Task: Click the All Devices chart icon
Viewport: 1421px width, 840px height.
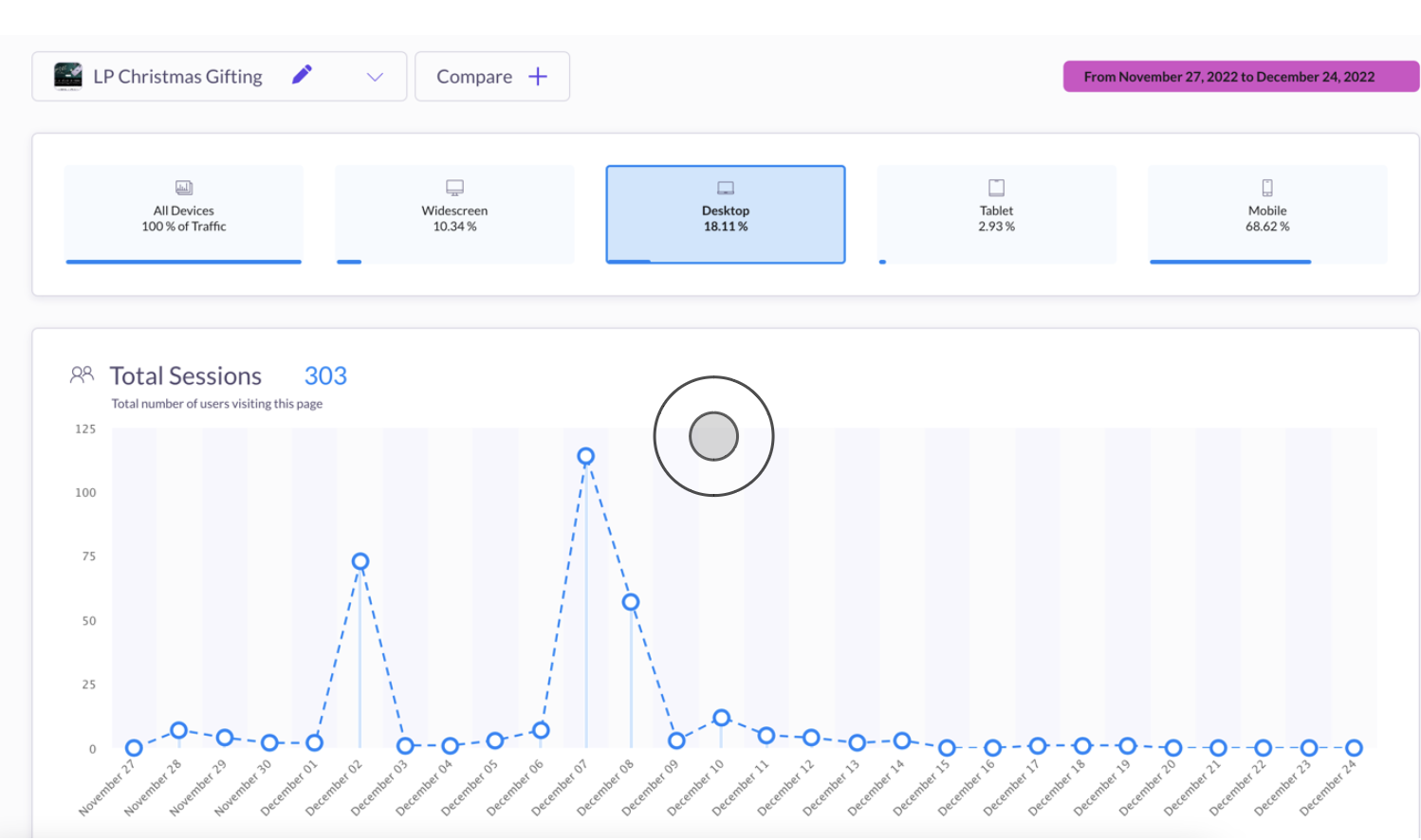Action: coord(184,188)
